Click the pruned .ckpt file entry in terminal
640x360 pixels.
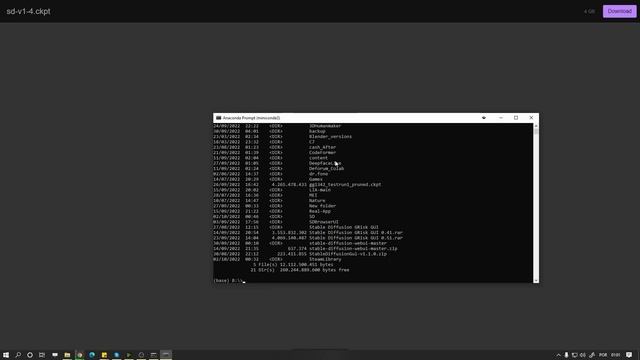point(345,184)
